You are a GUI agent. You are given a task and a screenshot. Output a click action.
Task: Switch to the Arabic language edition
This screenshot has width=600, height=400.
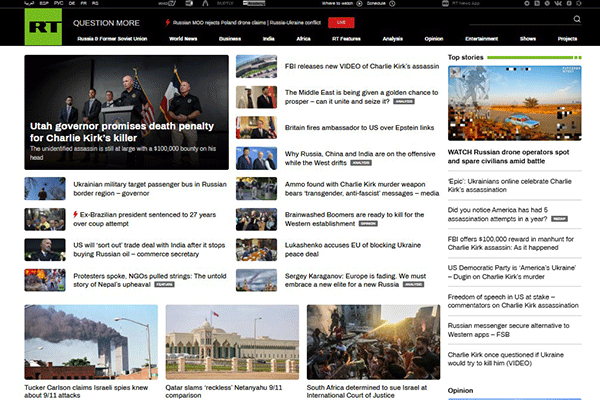29,3
